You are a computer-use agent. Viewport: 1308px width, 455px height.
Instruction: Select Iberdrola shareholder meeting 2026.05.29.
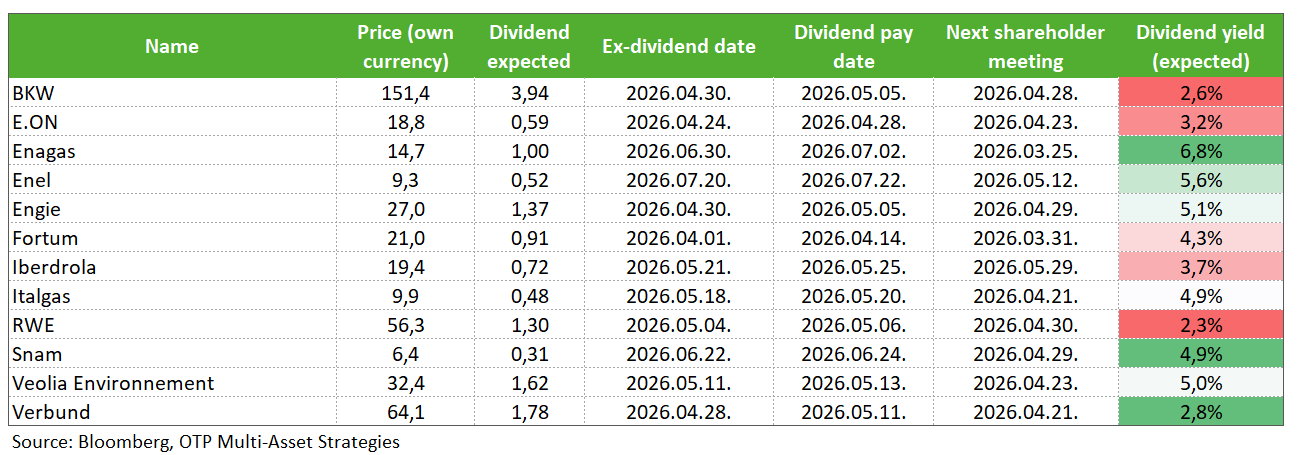pos(1025,267)
